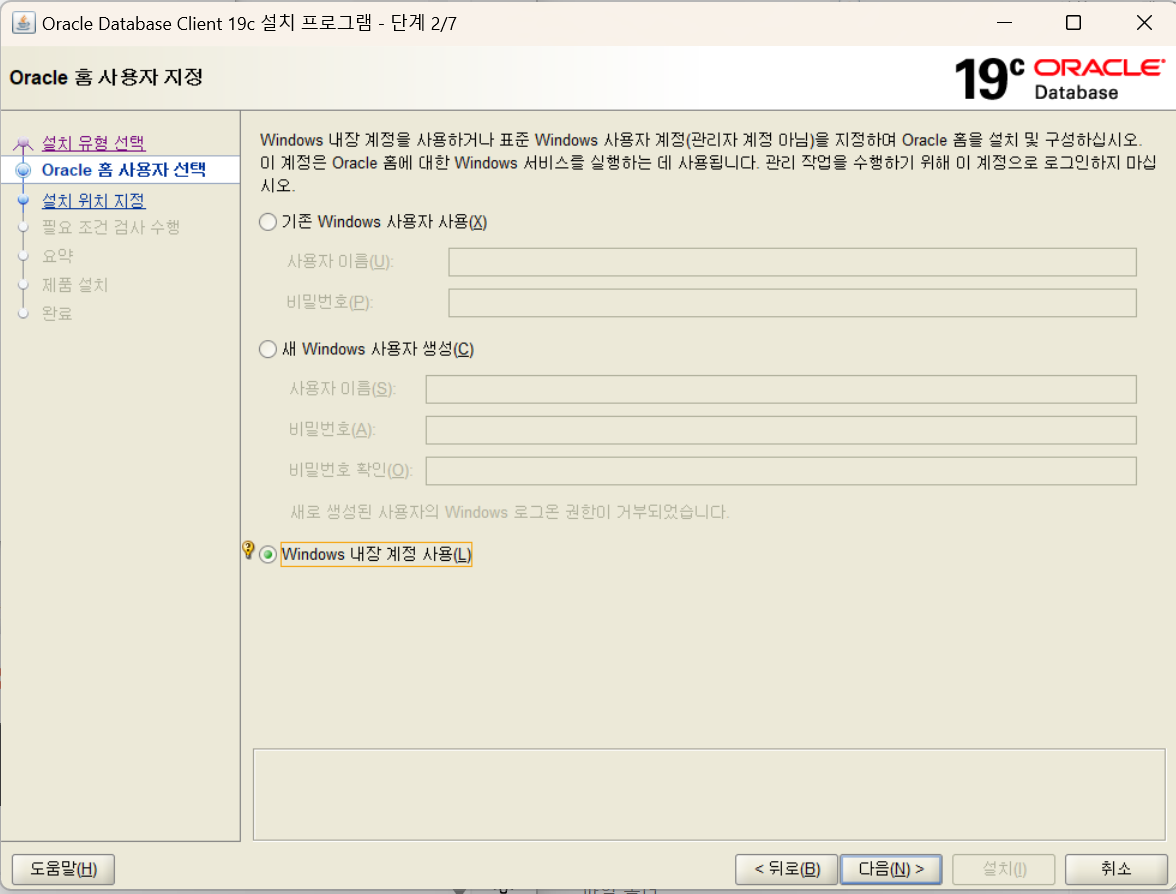Click the Windows logon-denied note text
The image size is (1176, 894).
coord(509,512)
